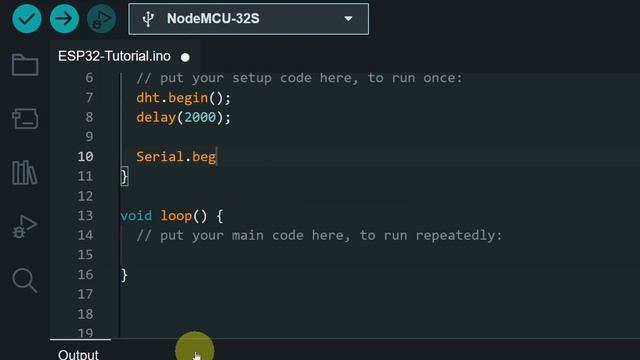The width and height of the screenshot is (640, 360).
Task: Click the closing brace on line 11
Action: tap(124, 177)
